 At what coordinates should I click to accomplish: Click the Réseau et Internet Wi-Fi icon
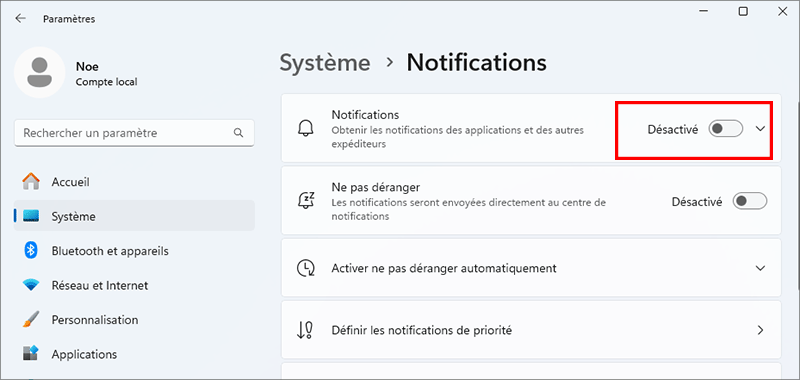31,285
